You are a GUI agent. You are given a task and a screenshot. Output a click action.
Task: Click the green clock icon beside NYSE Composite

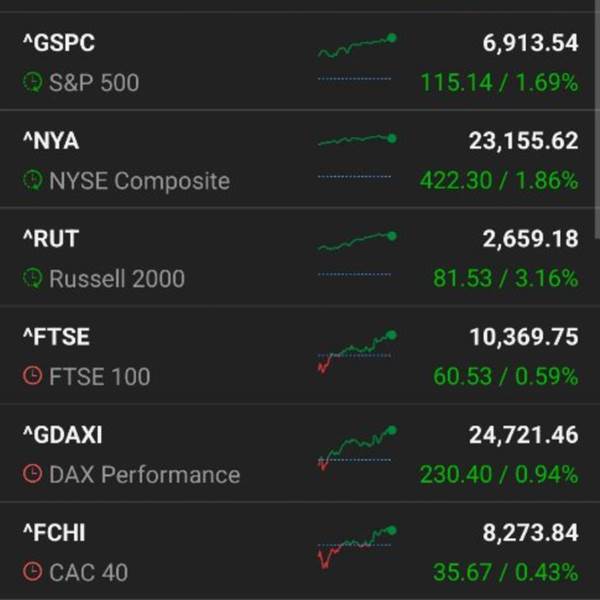[33, 180]
